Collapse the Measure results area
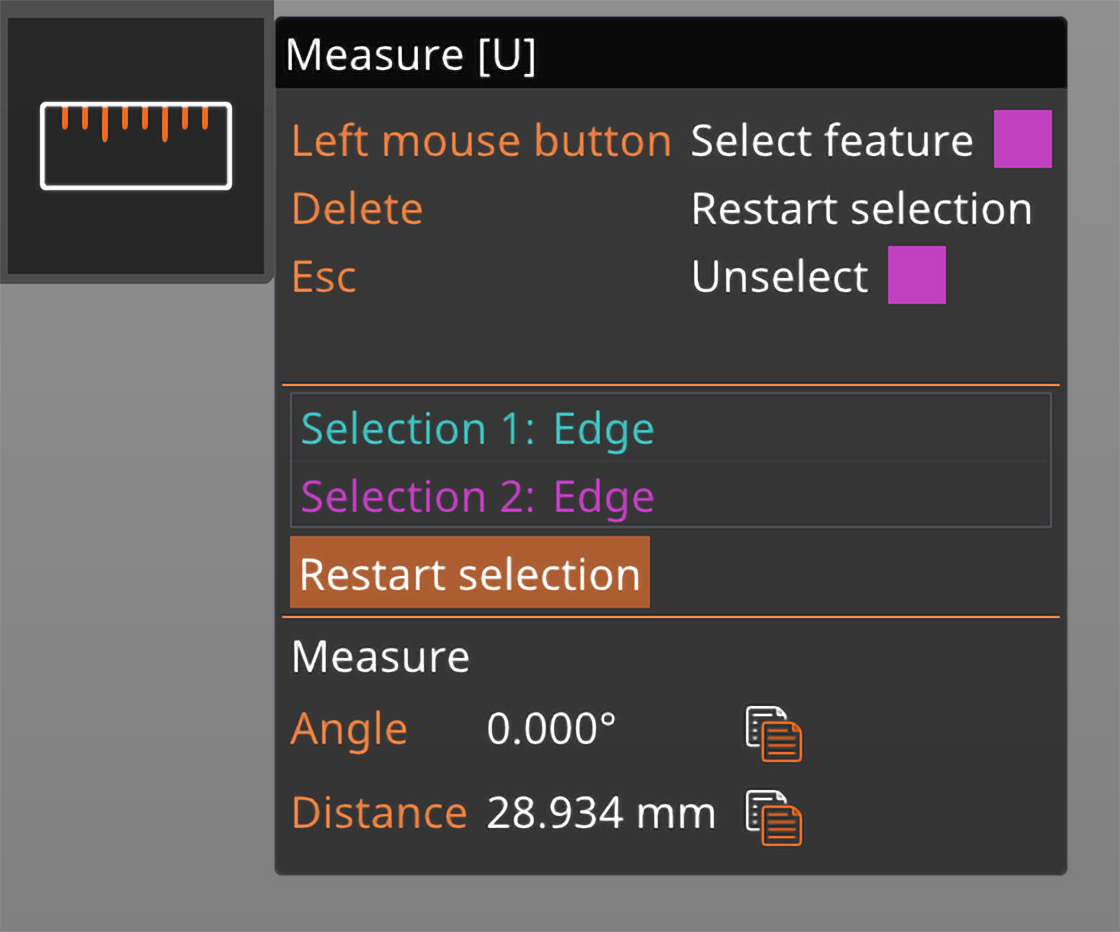1120x932 pixels. point(380,656)
